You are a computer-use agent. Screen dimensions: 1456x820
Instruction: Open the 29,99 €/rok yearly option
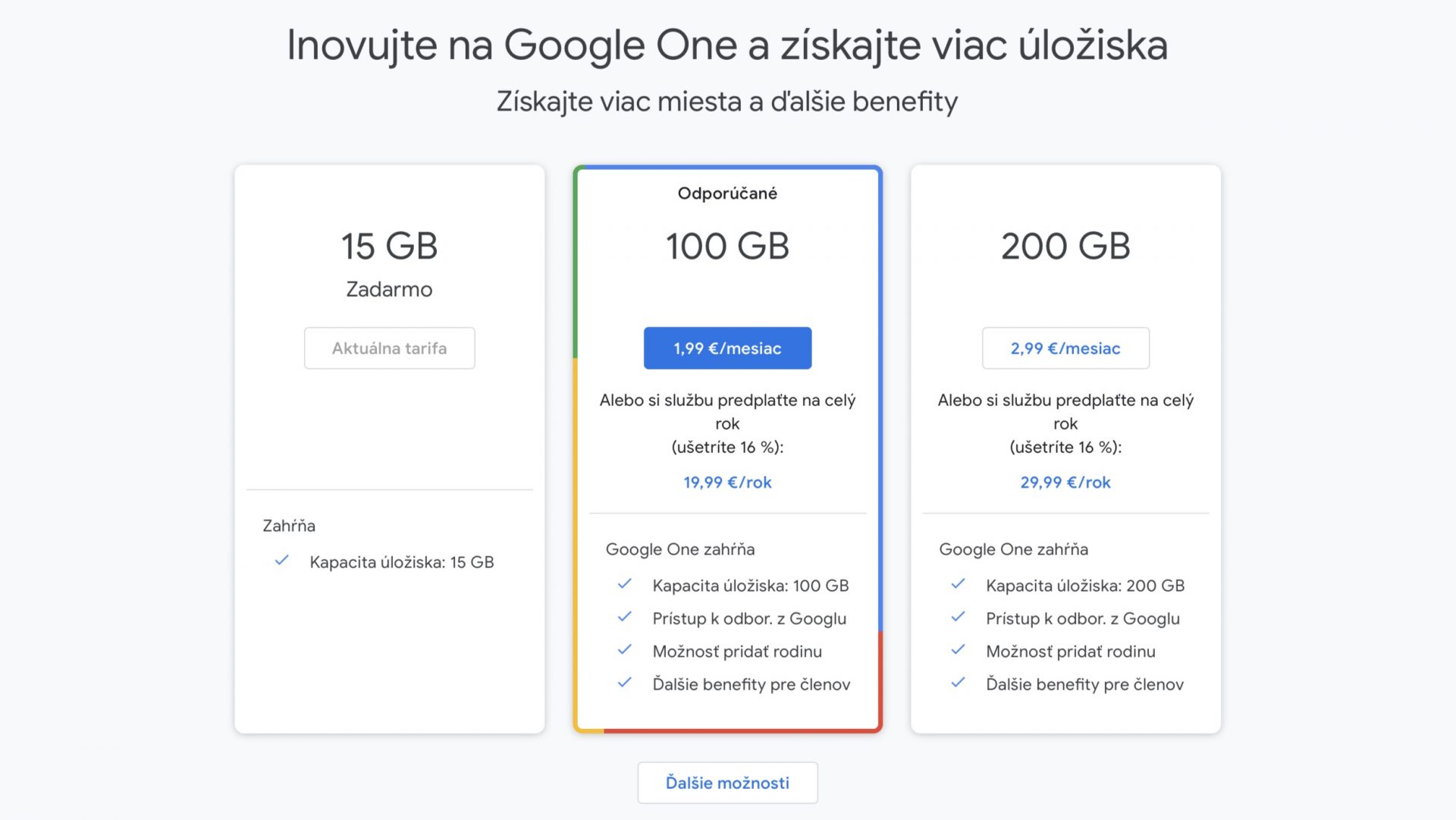coord(1065,482)
